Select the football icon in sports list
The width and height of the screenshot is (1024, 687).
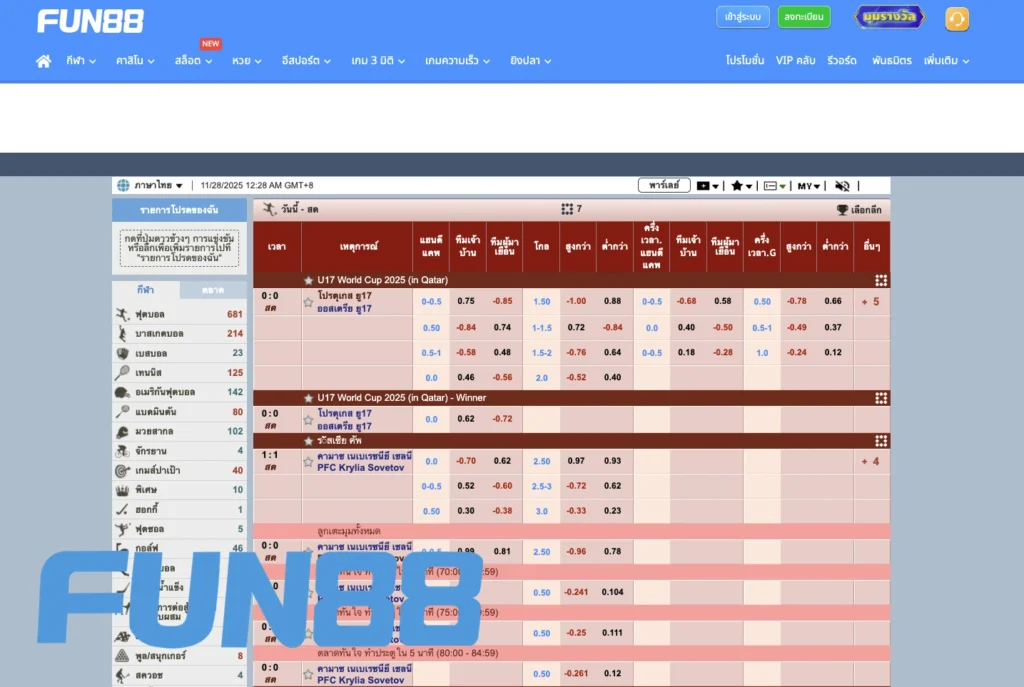click(x=122, y=314)
